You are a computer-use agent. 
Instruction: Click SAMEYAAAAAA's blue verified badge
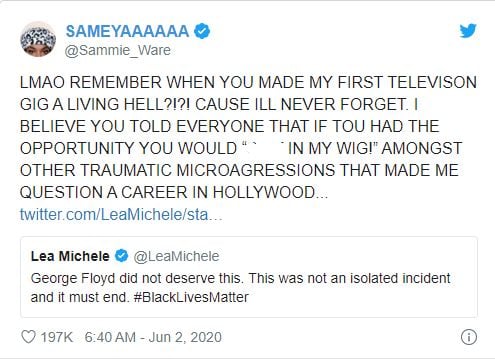pos(202,32)
